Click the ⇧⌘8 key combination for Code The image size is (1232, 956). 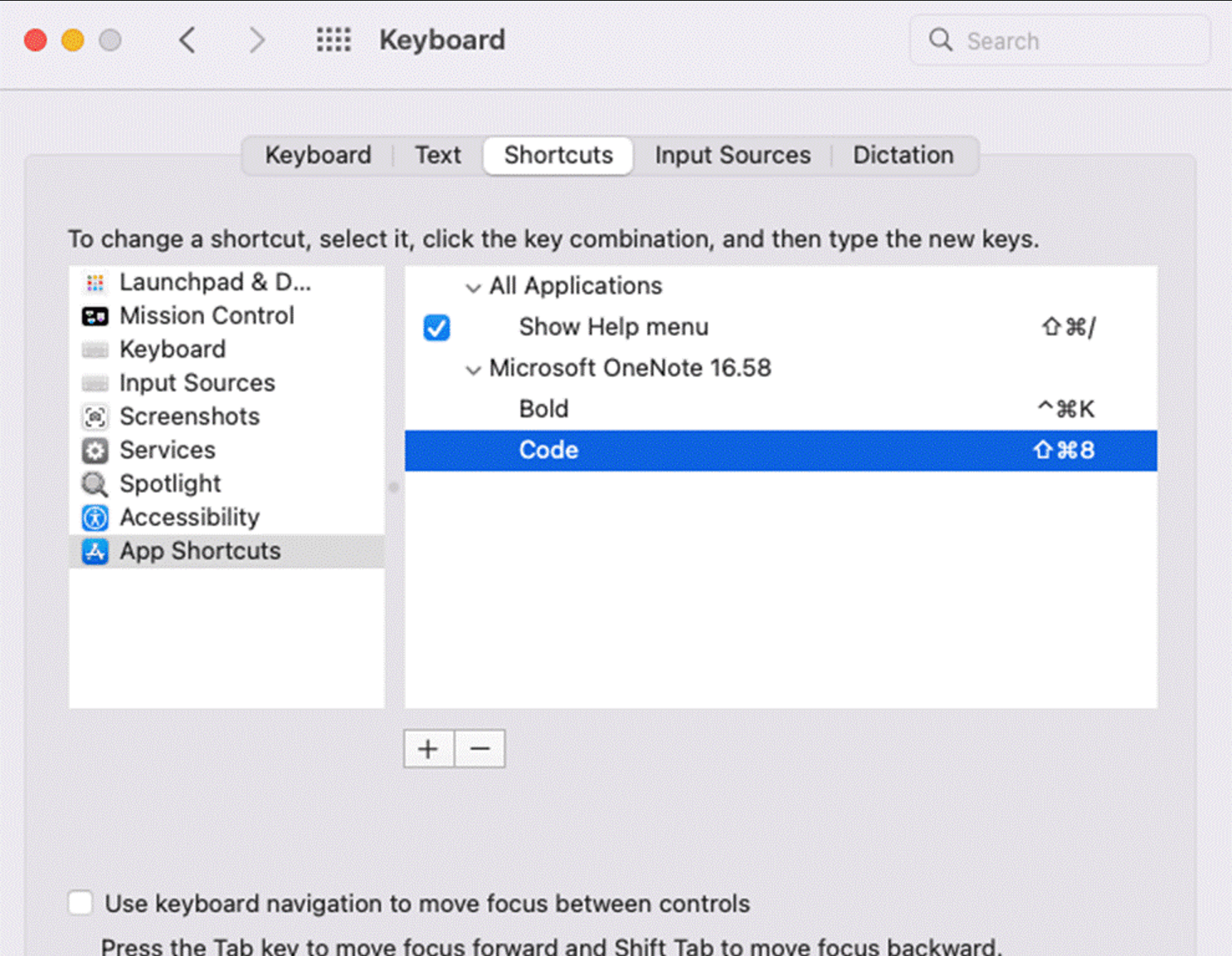tap(1064, 451)
